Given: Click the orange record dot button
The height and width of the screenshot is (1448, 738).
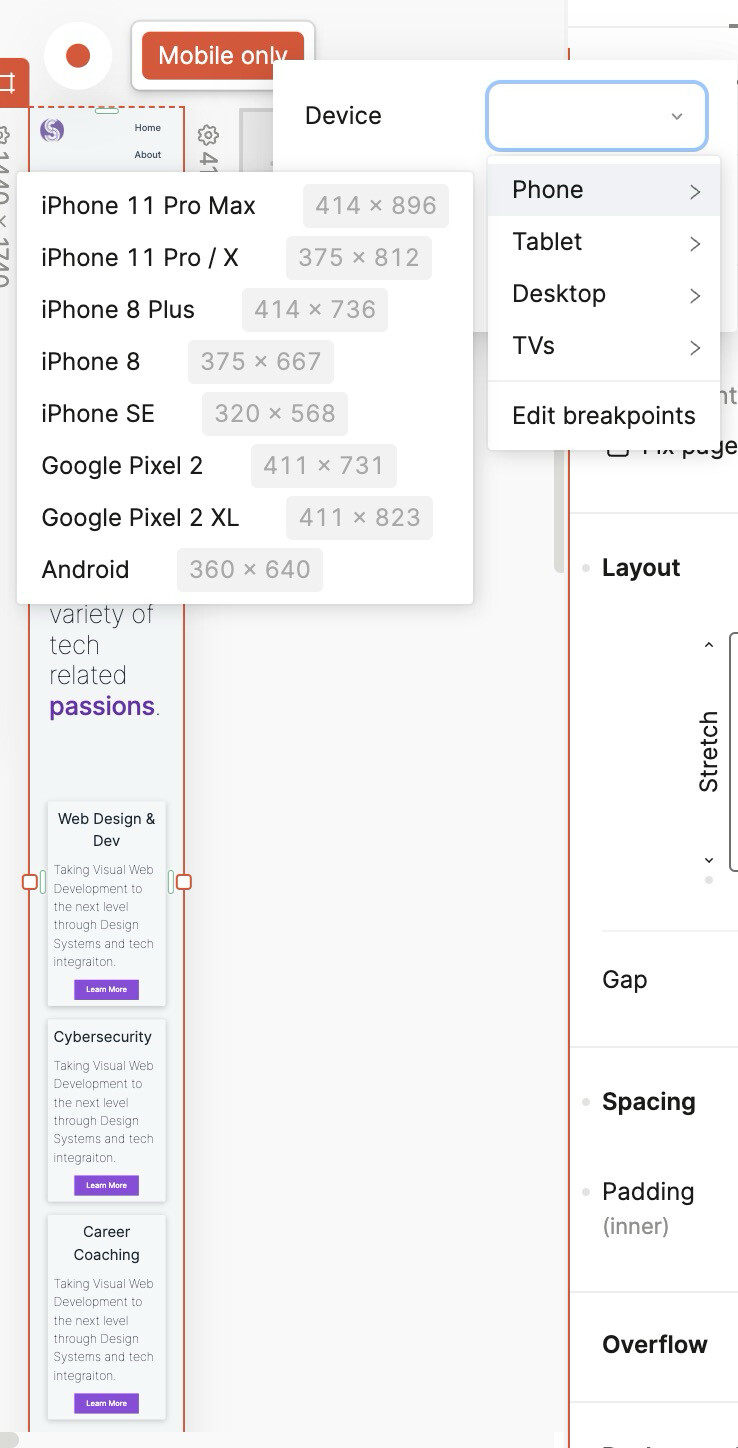Looking at the screenshot, I should [78, 56].
